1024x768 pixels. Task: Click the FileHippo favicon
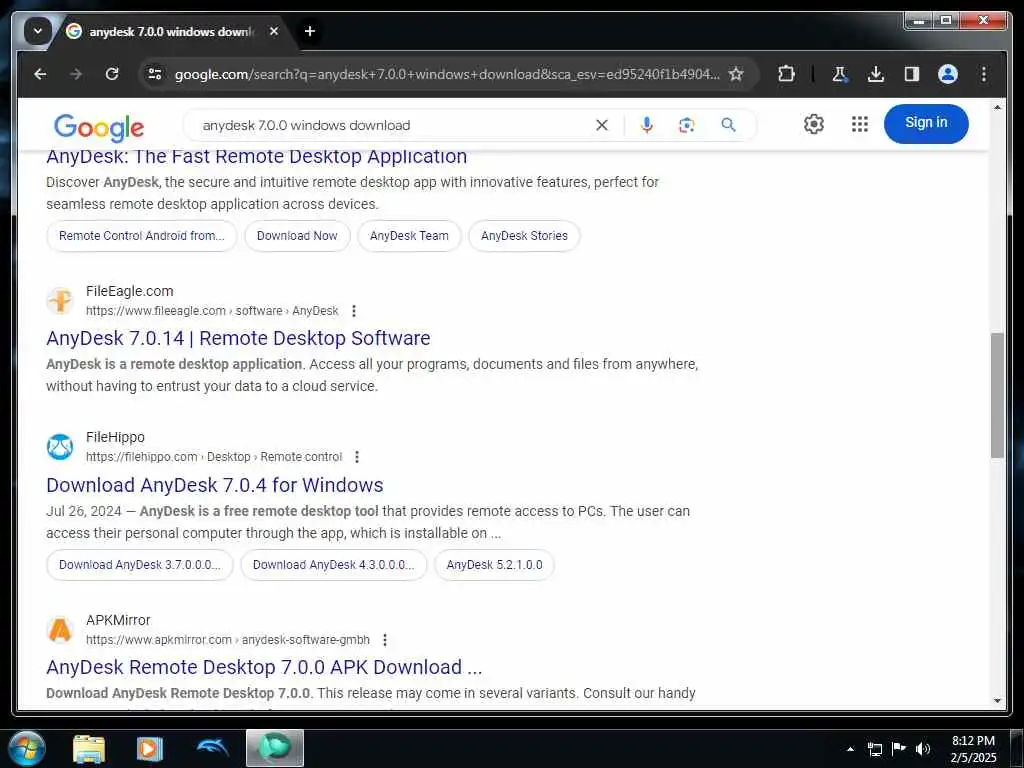coord(60,447)
